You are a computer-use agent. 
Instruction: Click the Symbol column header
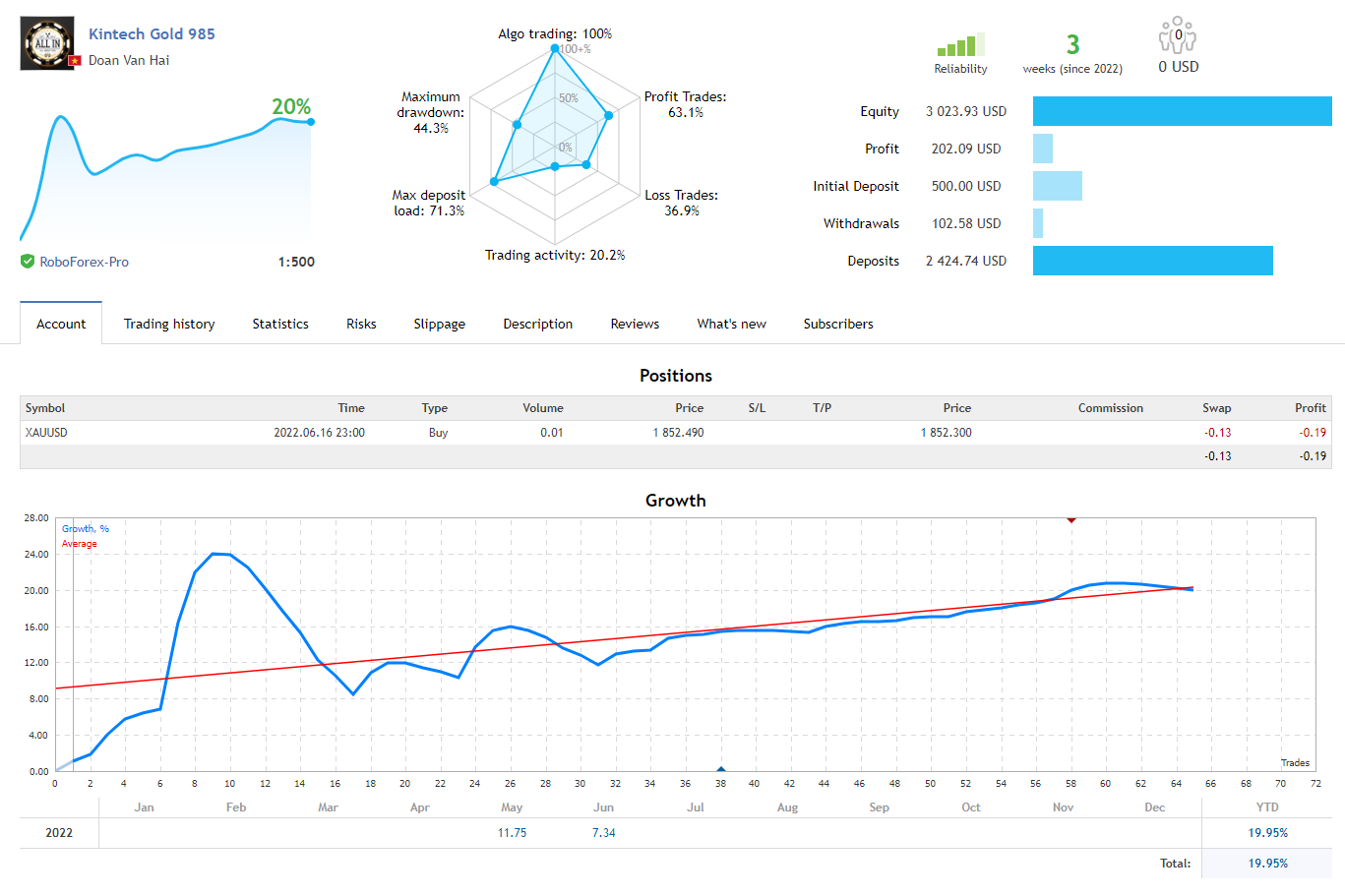(45, 408)
